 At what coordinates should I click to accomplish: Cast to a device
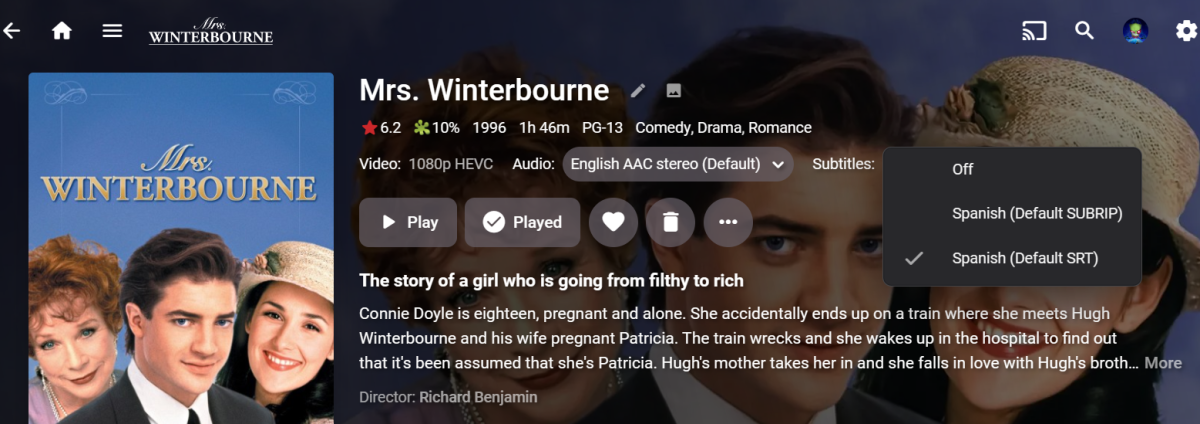(x=1034, y=30)
